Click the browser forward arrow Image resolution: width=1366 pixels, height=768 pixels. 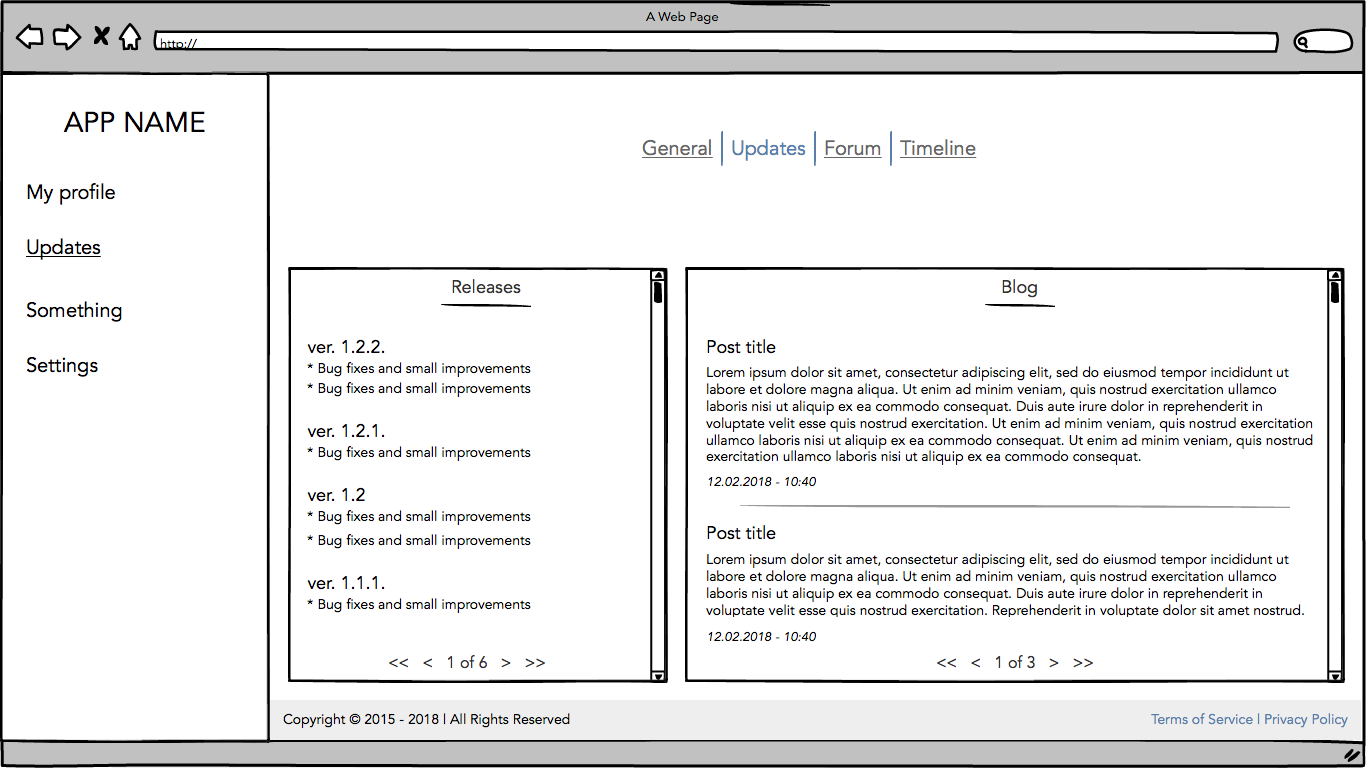coord(67,38)
